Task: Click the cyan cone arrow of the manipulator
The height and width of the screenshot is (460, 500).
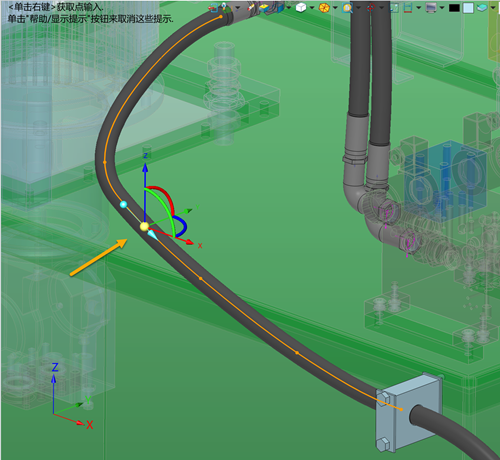Action: point(153,235)
